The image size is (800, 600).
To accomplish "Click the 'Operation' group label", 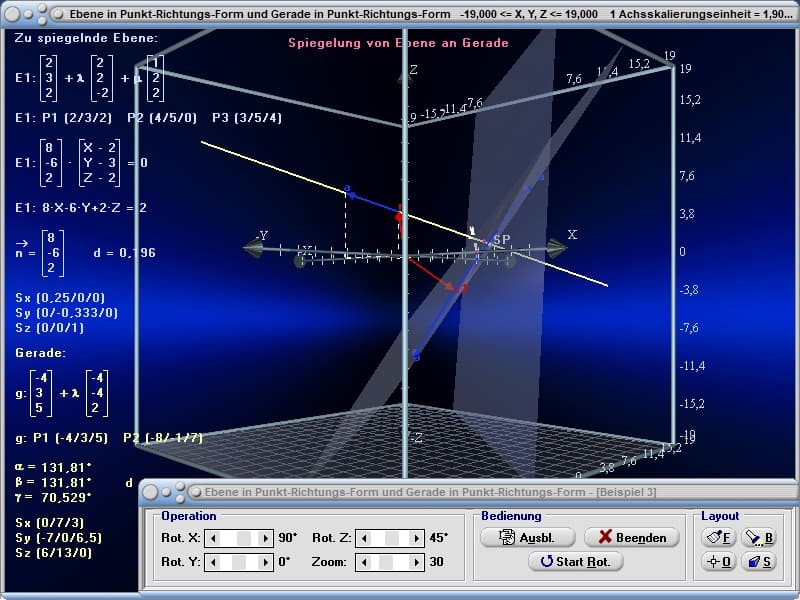I will (x=189, y=516).
